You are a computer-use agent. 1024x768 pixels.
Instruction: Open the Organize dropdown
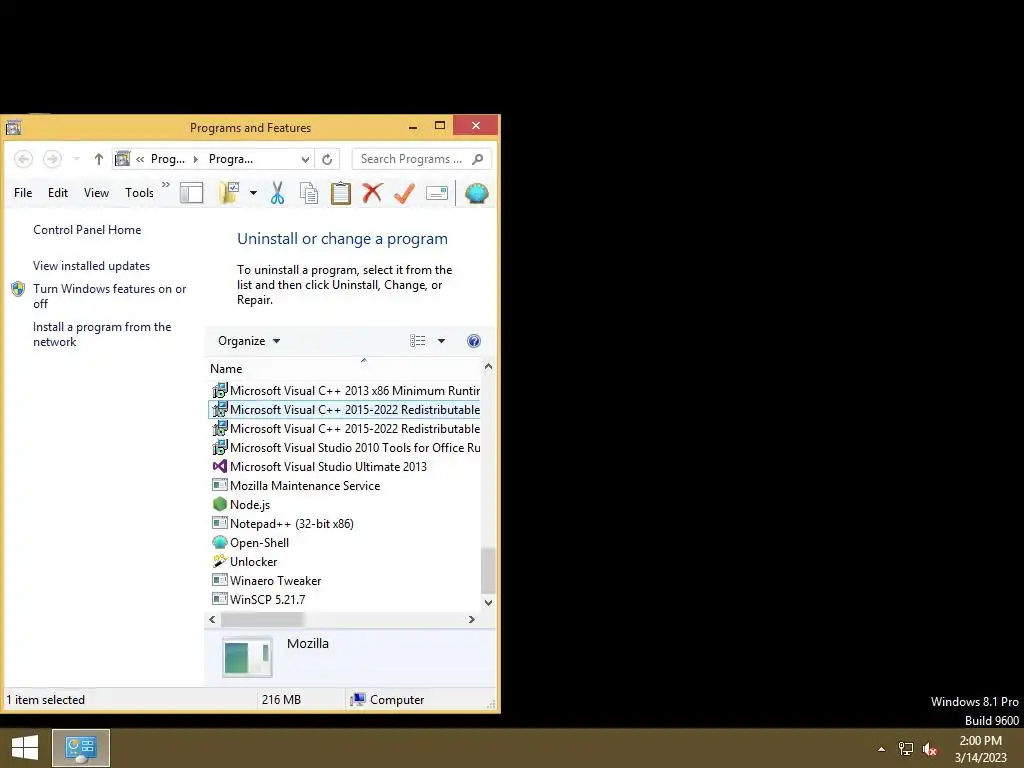pos(249,341)
